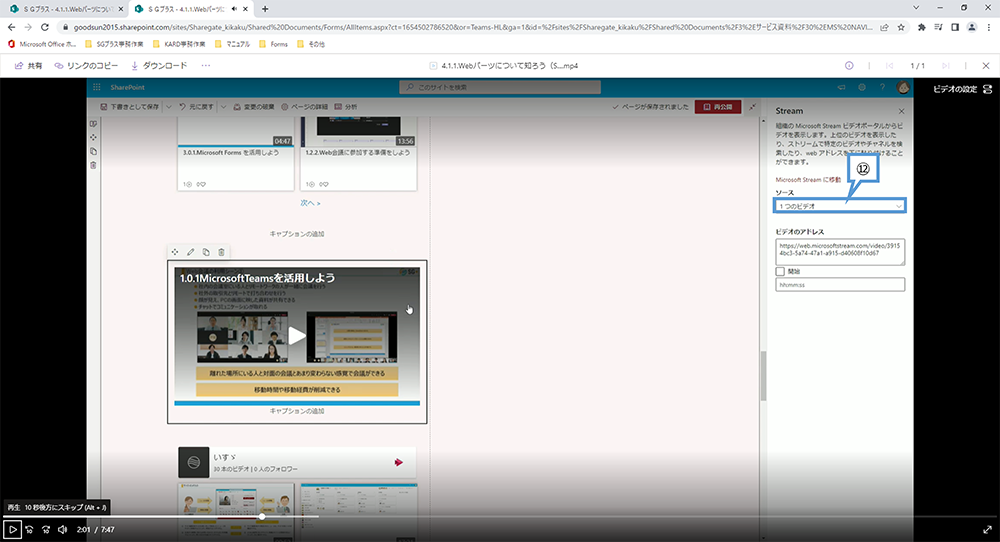Click 次へ next link under video list
The width and height of the screenshot is (1000, 542).
310,203
